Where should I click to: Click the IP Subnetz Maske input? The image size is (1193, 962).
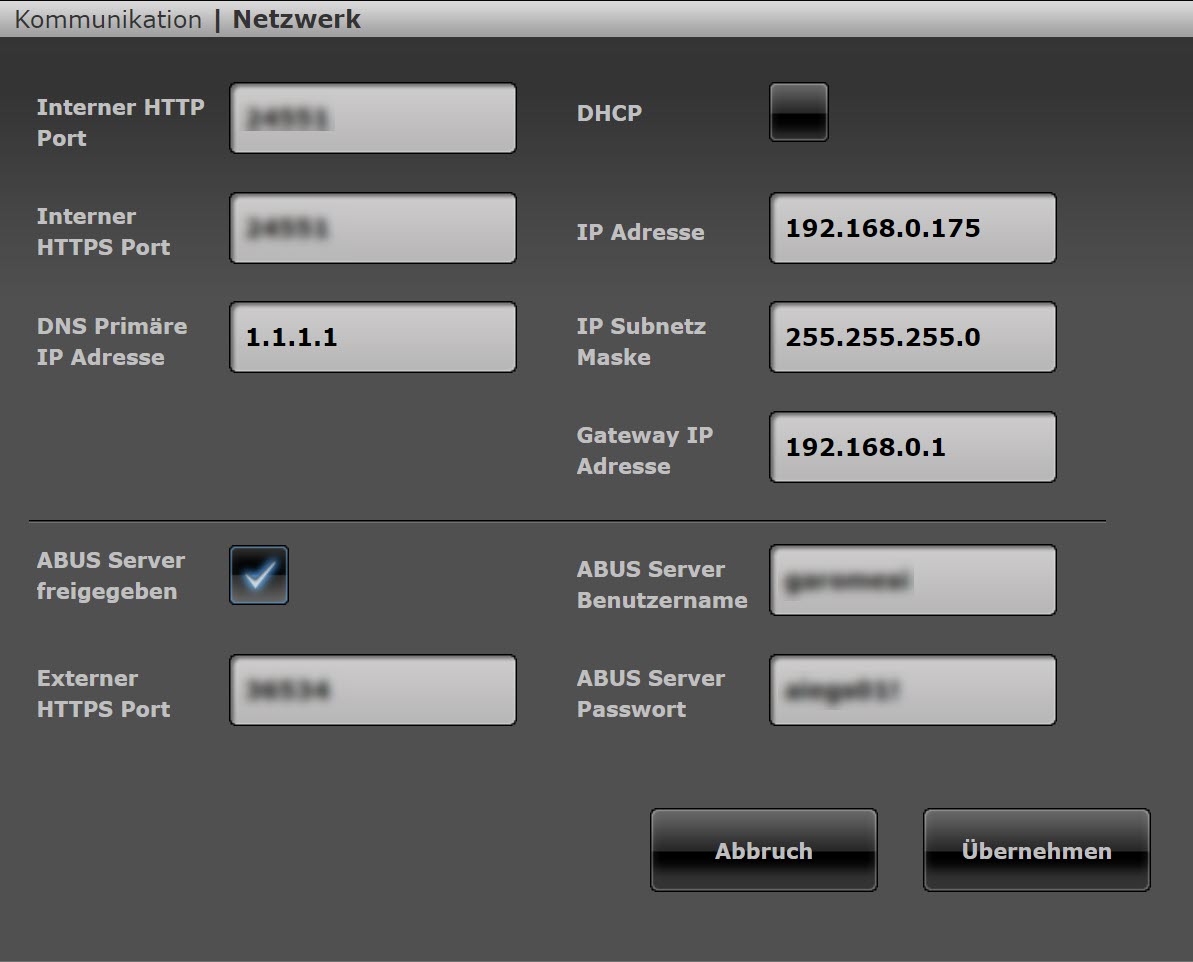912,338
